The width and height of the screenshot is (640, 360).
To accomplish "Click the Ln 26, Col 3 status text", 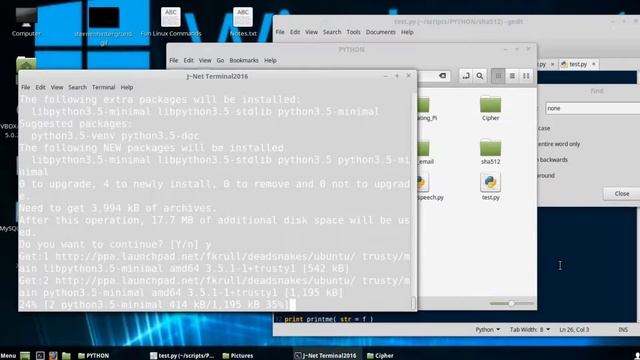I will pyautogui.click(x=574, y=329).
